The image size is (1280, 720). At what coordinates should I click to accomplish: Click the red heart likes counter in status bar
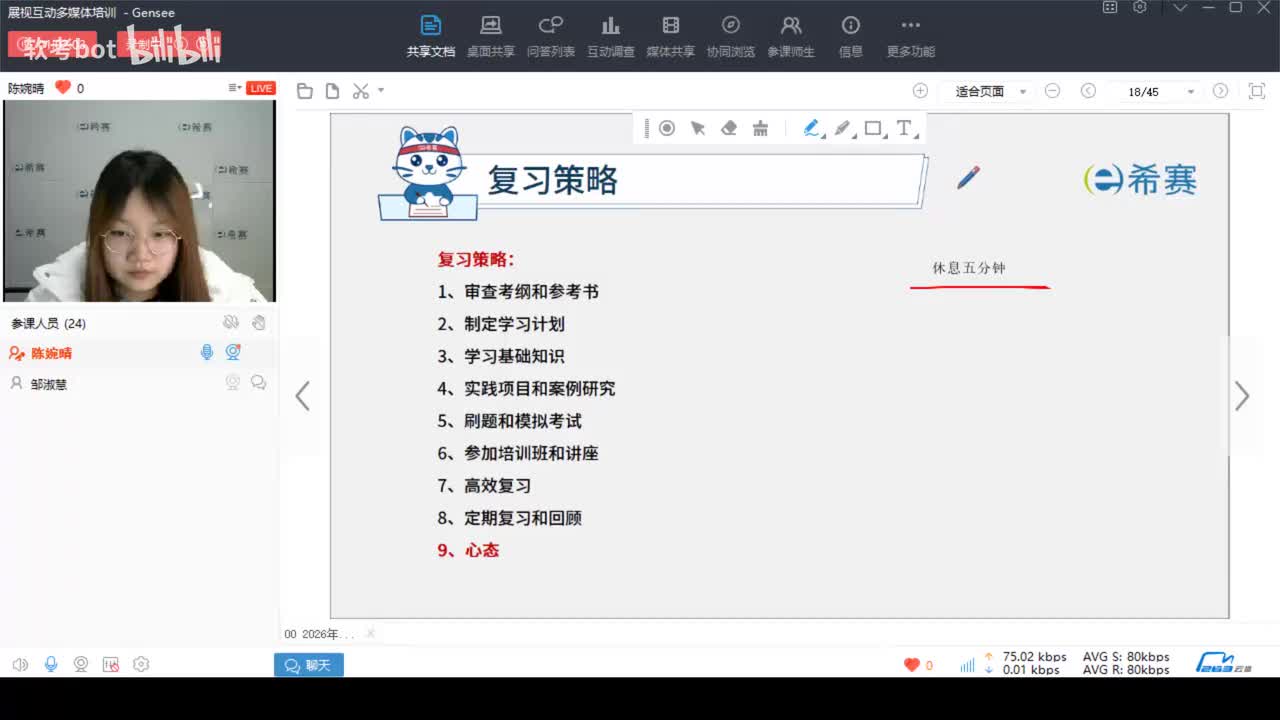pyautogui.click(x=918, y=665)
